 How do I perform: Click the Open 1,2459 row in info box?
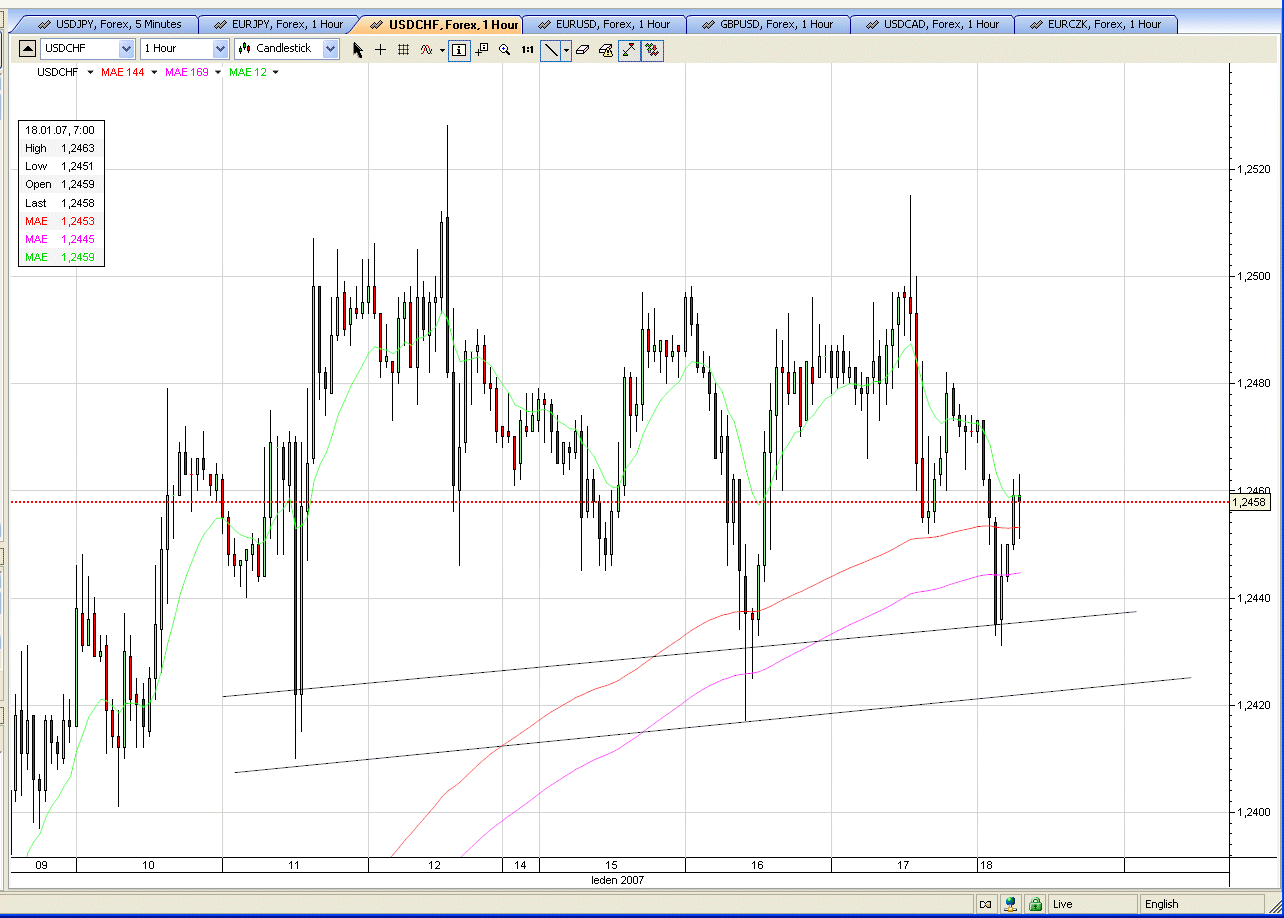(x=61, y=184)
